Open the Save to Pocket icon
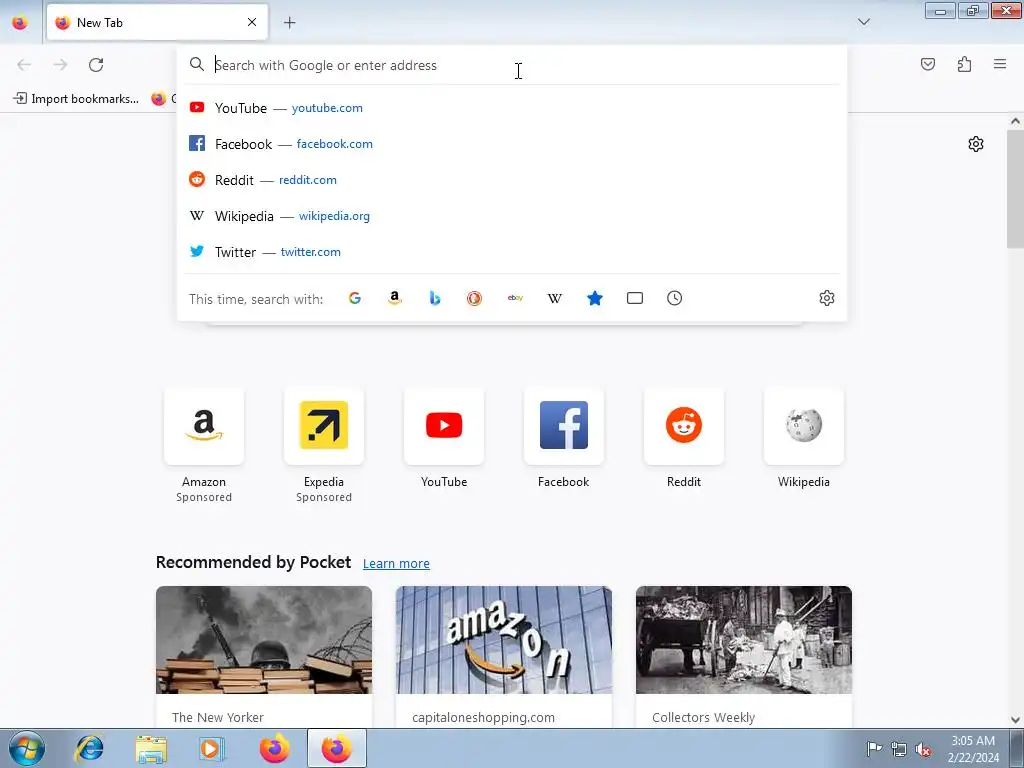This screenshot has width=1024, height=768. pyautogui.click(x=927, y=64)
